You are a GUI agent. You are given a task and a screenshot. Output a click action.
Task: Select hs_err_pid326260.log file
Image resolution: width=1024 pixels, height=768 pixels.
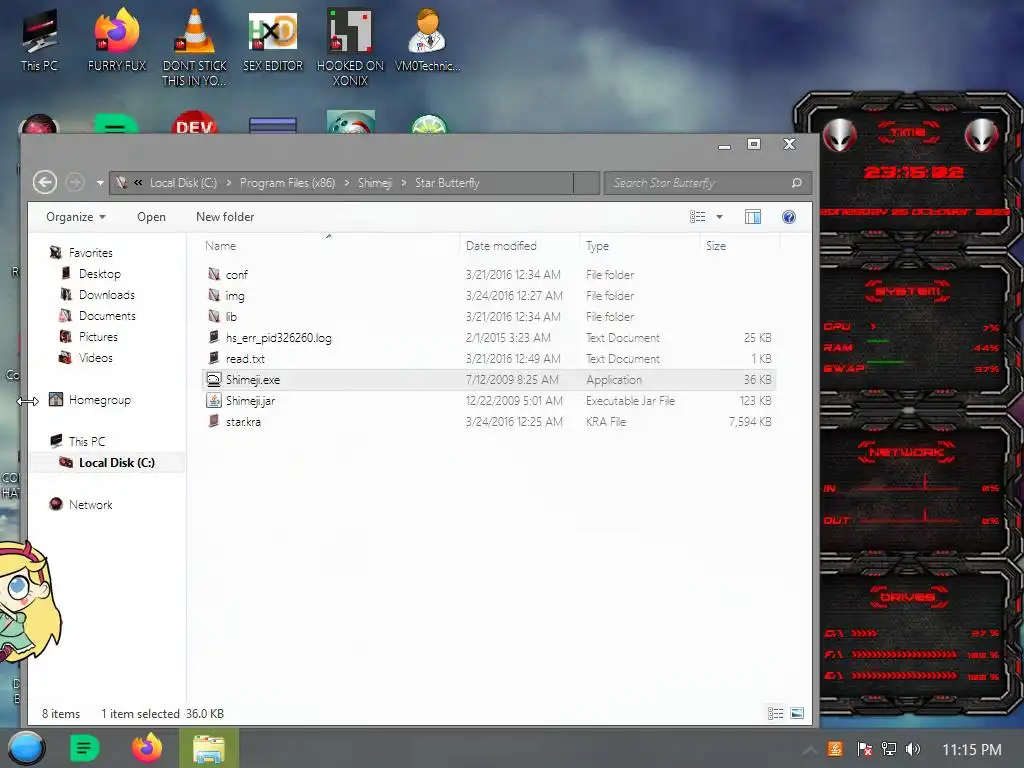tap(488, 338)
